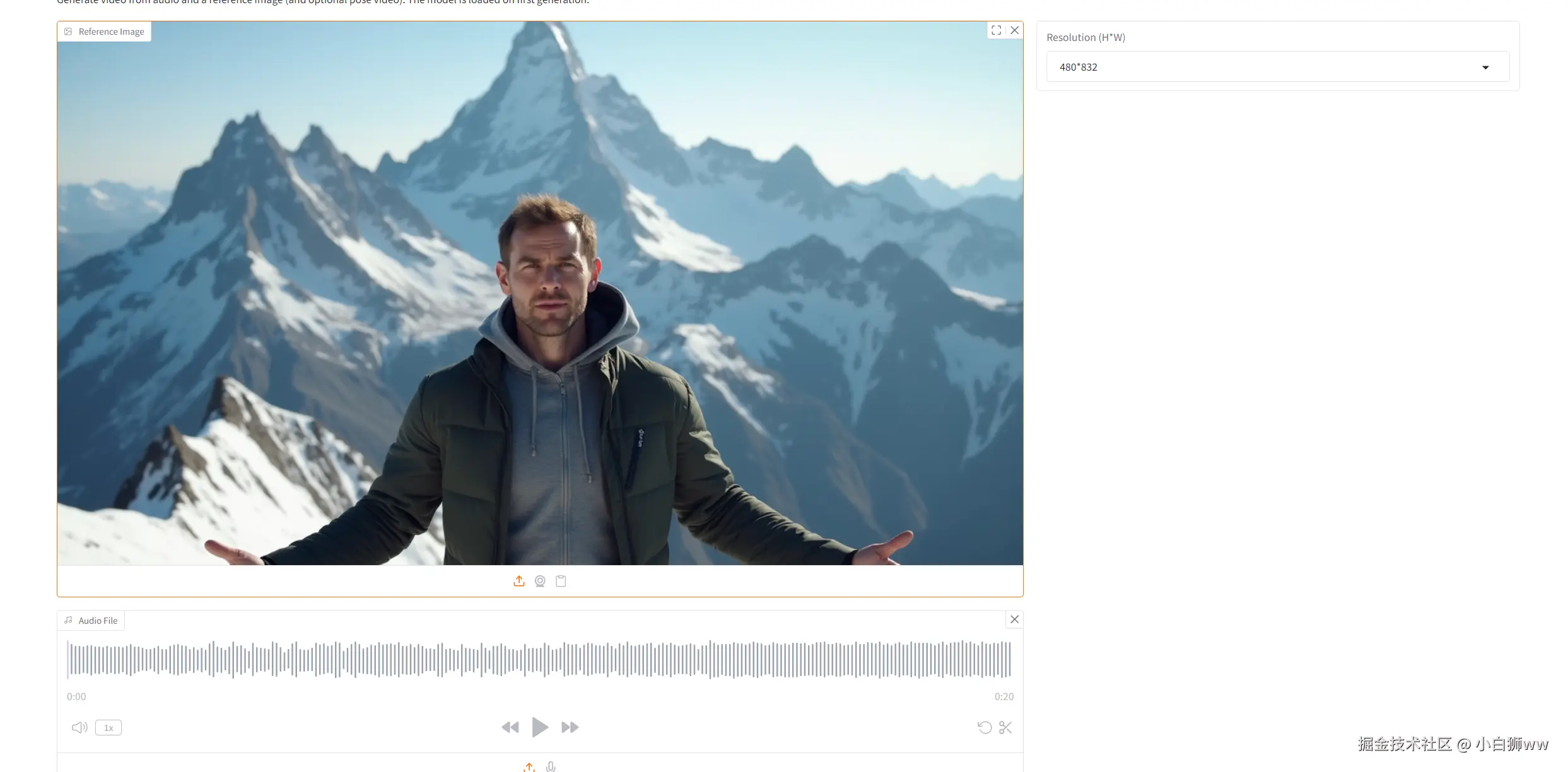This screenshot has width=1568, height=772.
Task: Seek to the middle of the audio waveform
Action: (540, 659)
